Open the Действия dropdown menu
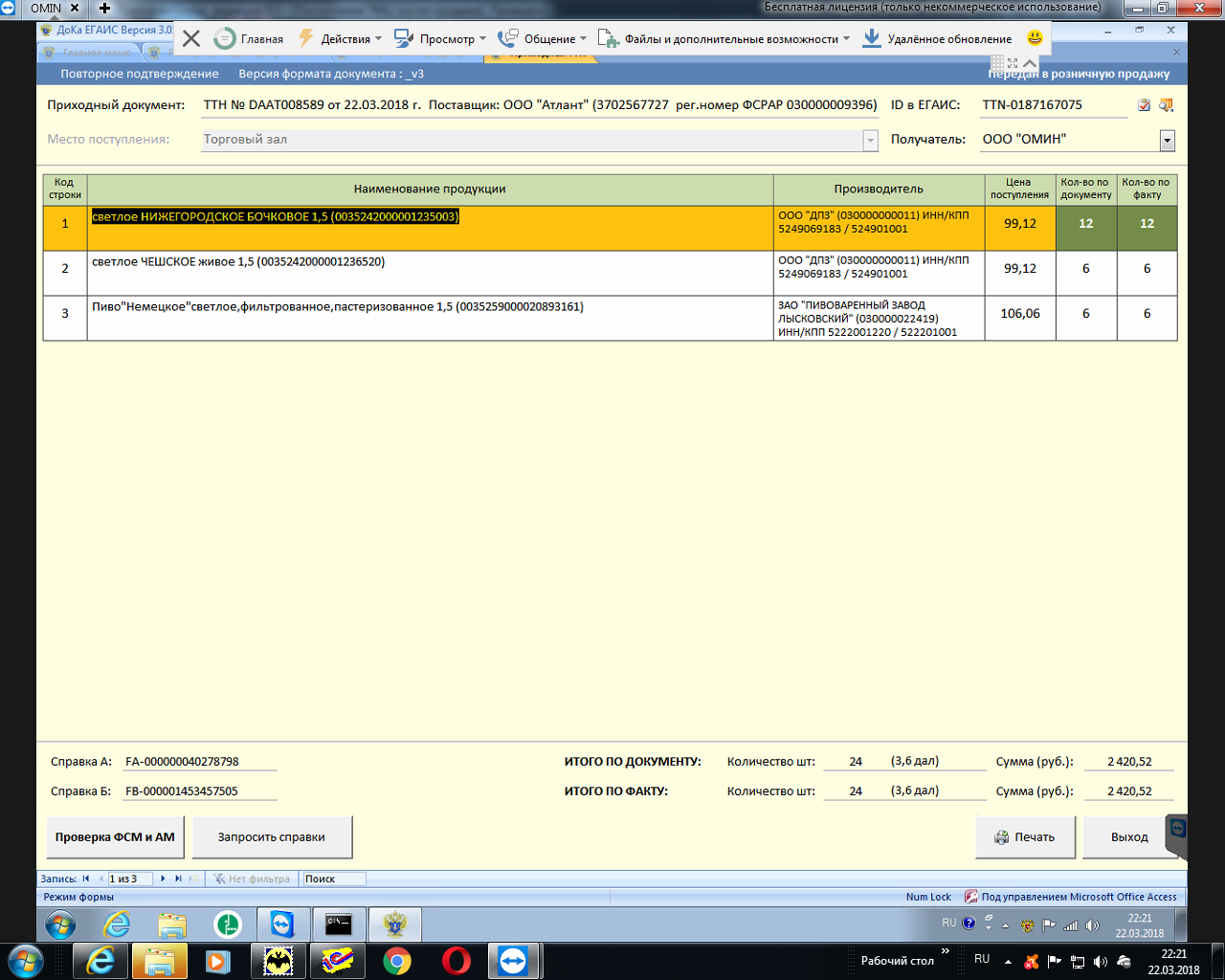 tap(345, 39)
